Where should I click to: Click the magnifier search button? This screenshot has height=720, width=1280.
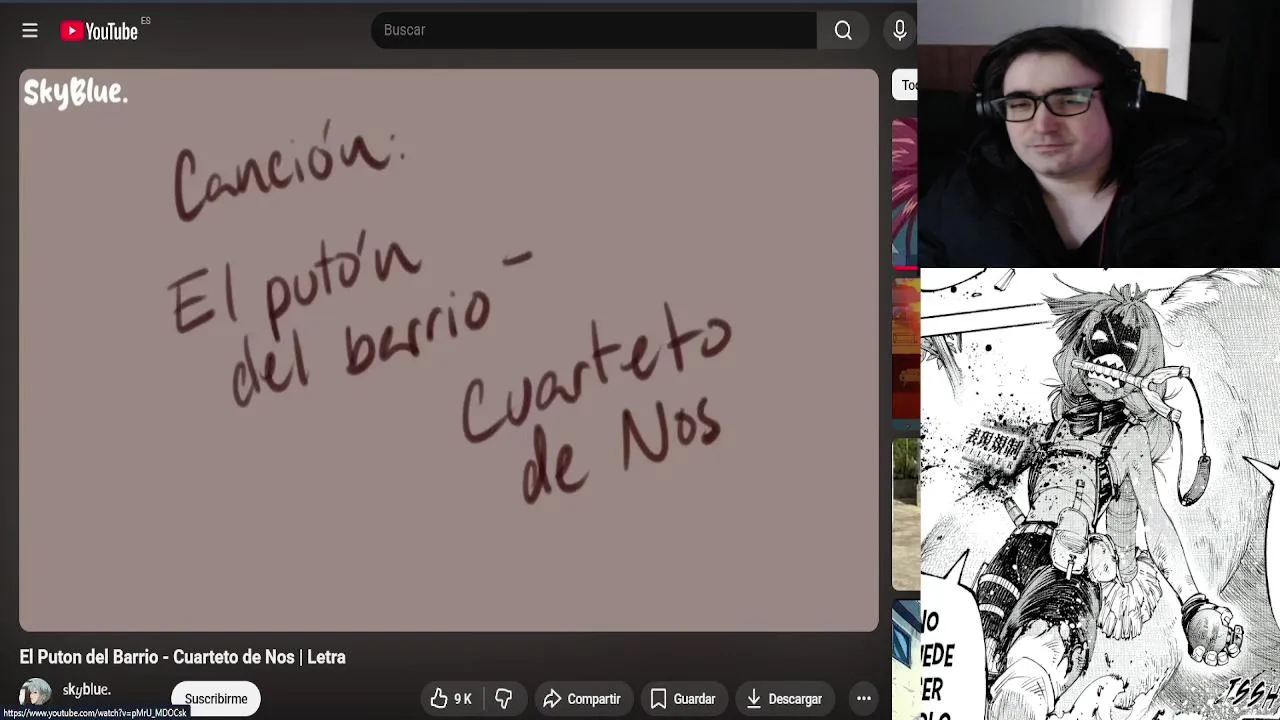click(x=843, y=31)
